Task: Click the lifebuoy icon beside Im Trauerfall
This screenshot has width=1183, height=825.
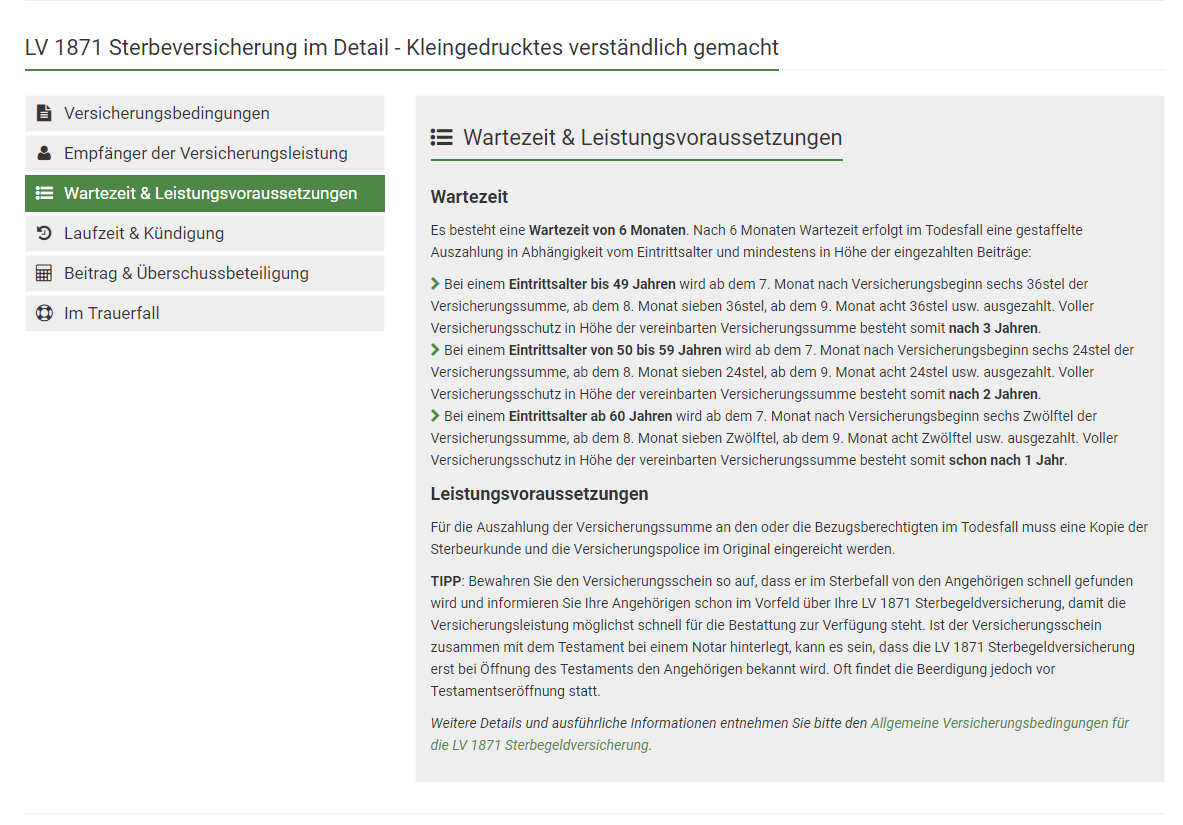Action: click(45, 313)
